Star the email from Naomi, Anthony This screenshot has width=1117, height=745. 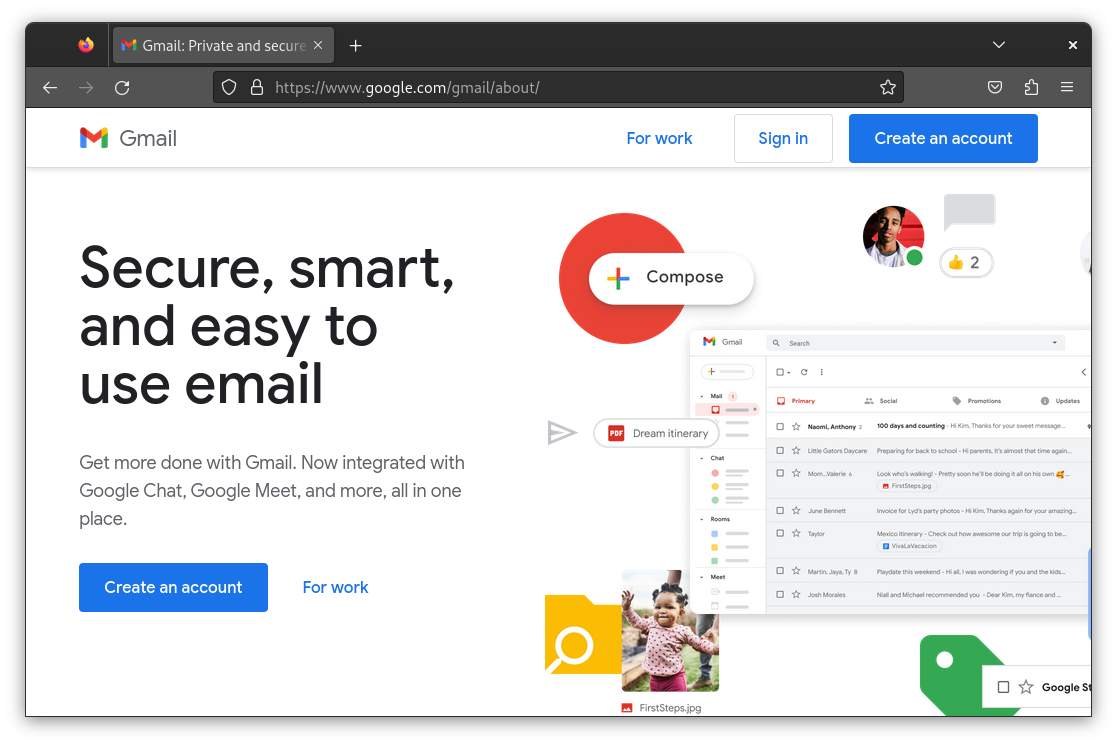pyautogui.click(x=796, y=425)
